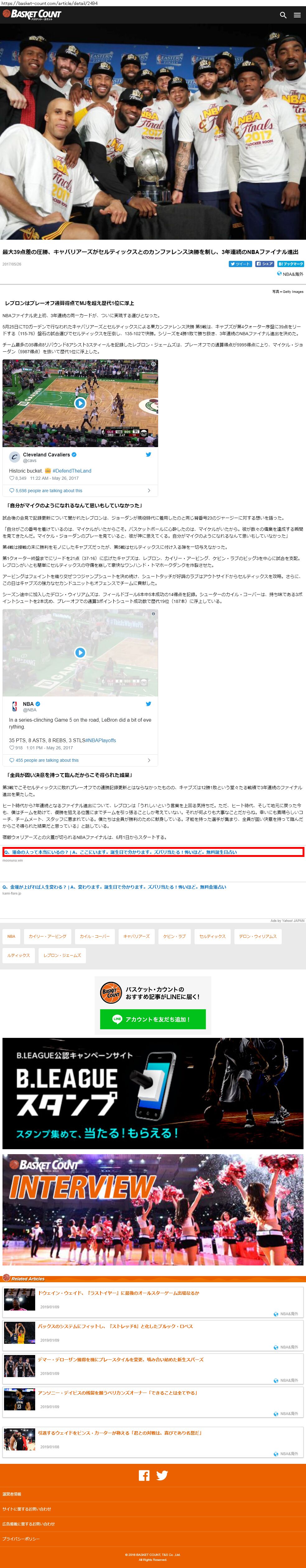The image size is (306, 1568).
Task: Open the hamburger menu in header
Action: (297, 15)
